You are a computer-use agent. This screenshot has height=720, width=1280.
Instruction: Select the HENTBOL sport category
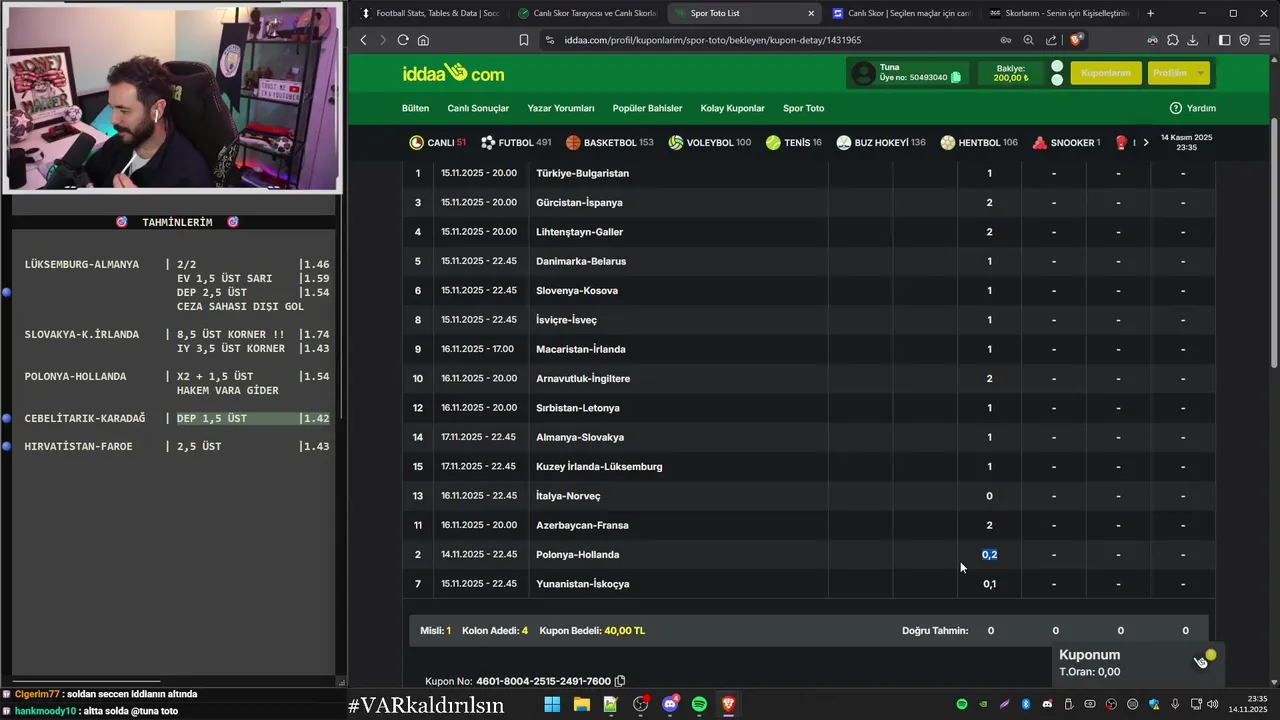click(x=979, y=143)
